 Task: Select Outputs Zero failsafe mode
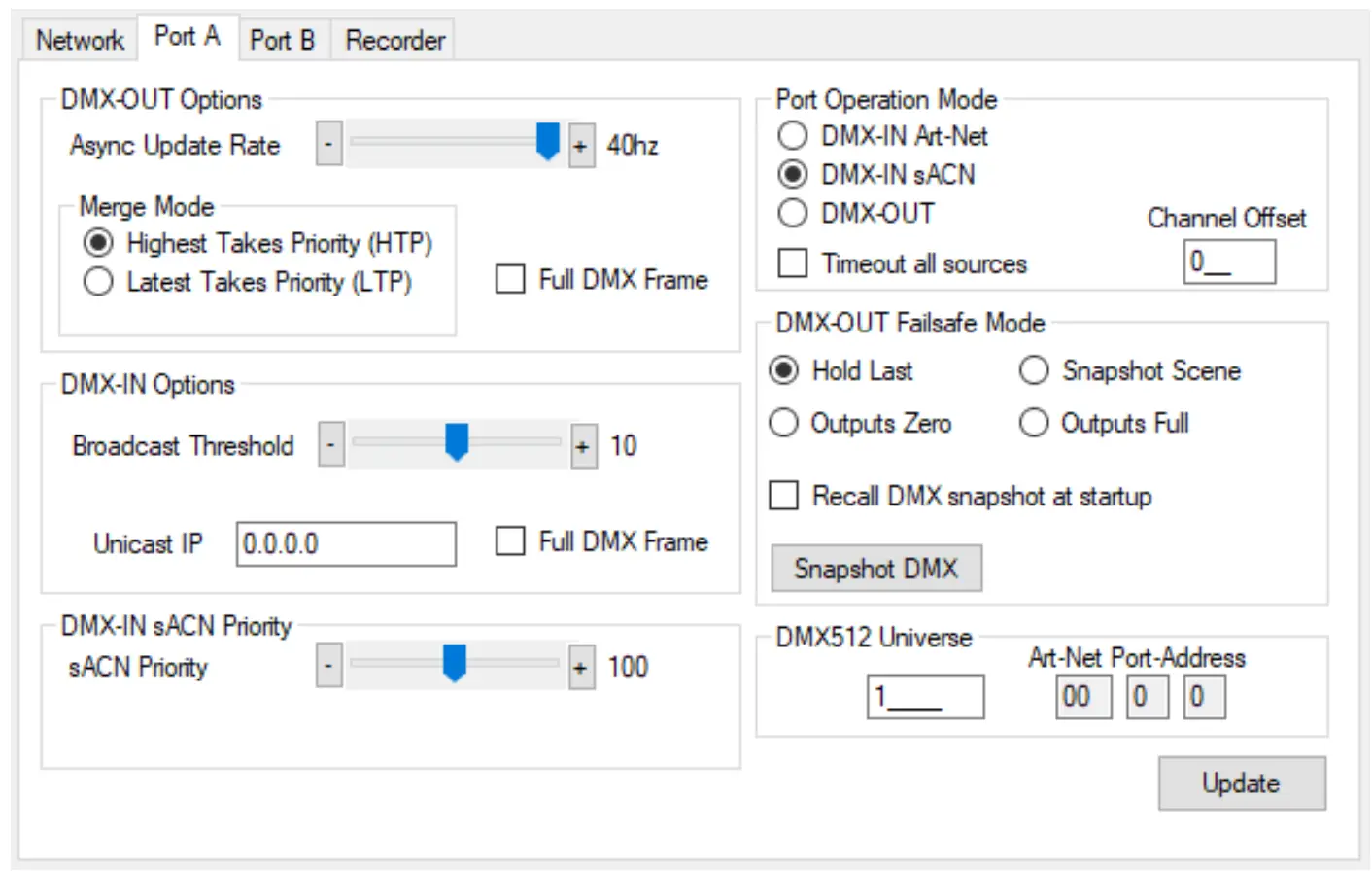(784, 423)
